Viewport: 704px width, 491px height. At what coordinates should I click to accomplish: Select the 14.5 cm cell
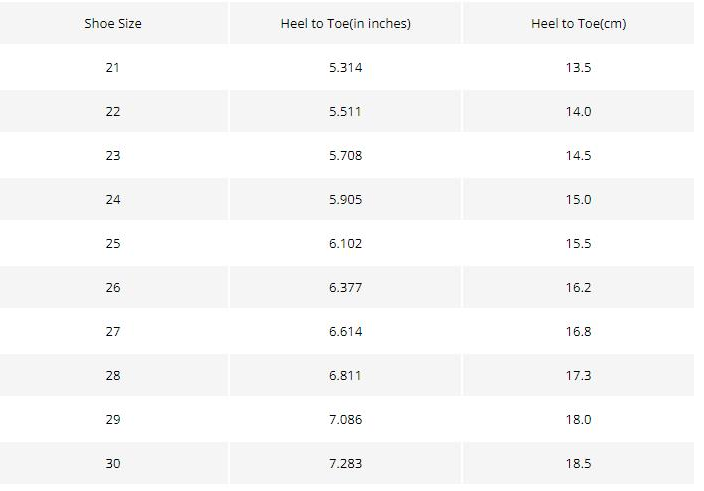click(578, 155)
